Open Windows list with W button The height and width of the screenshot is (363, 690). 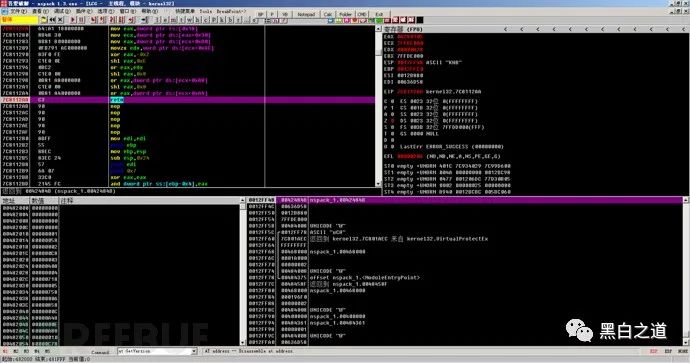pos(189,20)
